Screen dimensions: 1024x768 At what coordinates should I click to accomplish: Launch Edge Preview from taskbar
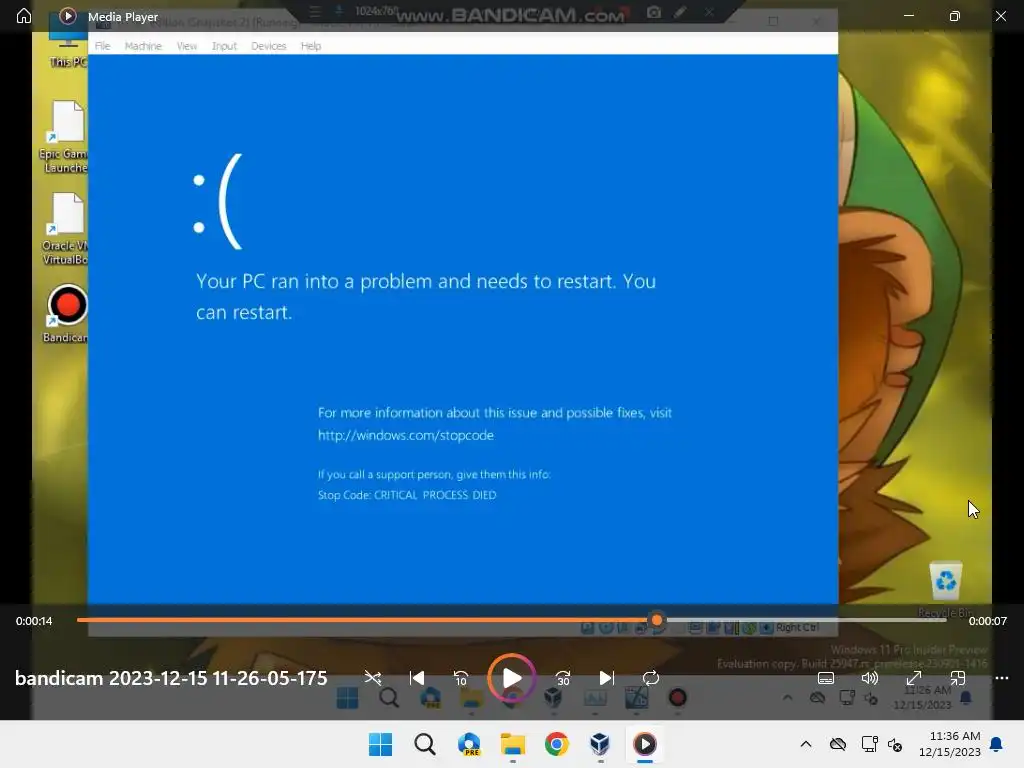point(469,744)
